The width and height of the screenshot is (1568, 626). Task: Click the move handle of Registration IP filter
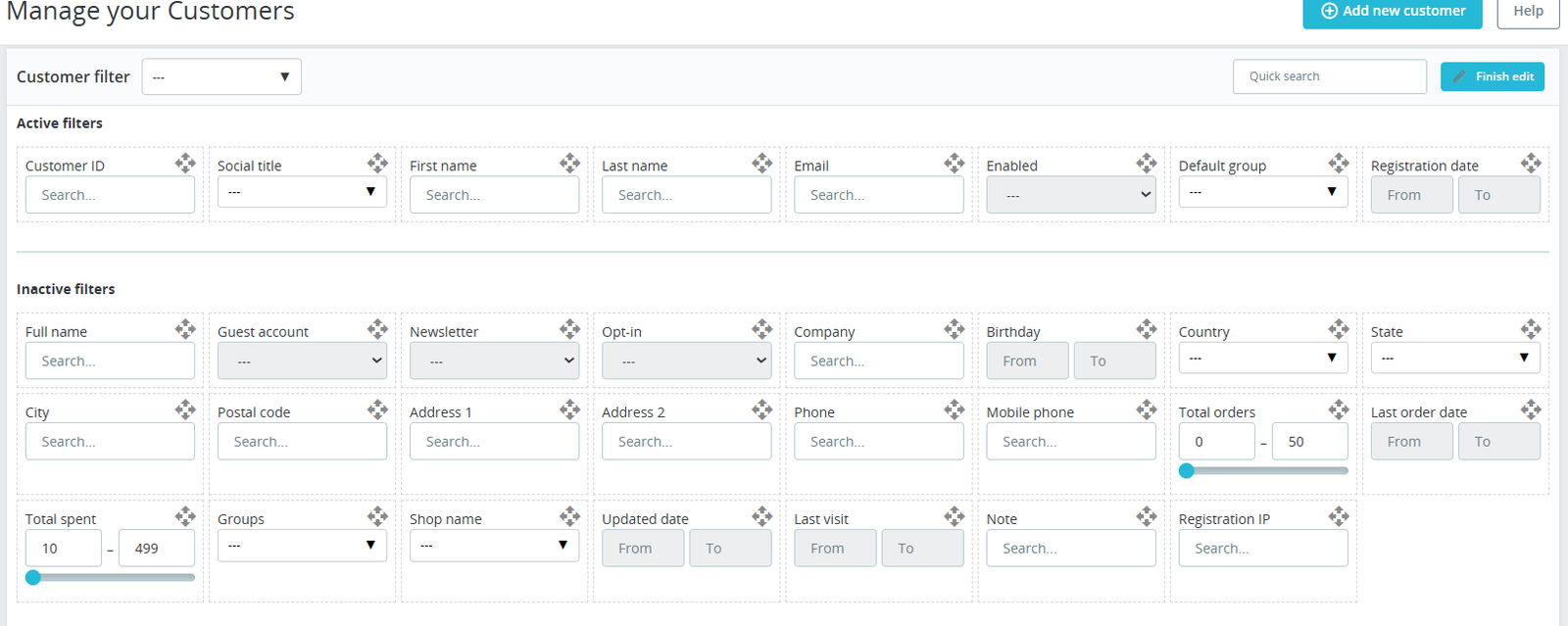pyautogui.click(x=1338, y=516)
